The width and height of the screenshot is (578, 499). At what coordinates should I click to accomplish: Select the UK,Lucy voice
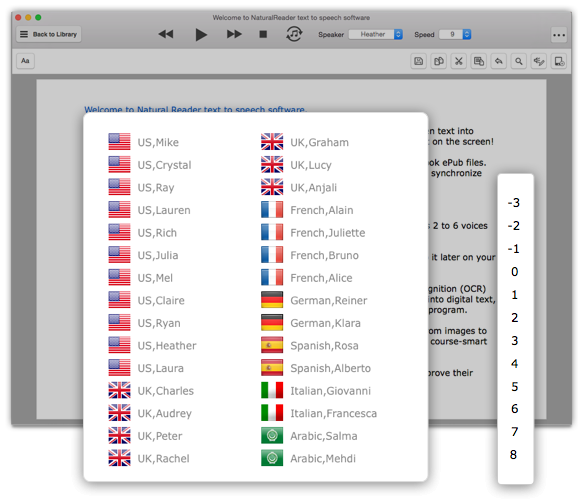(297, 165)
